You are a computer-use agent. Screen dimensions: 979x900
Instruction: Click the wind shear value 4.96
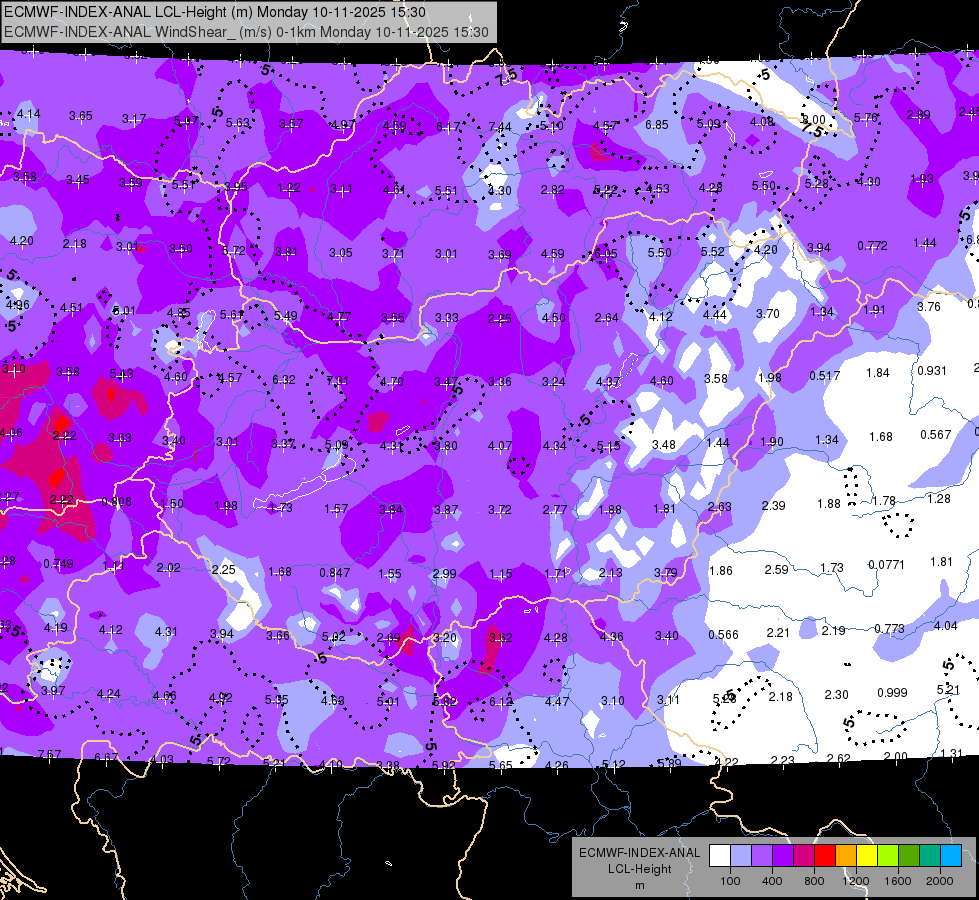coord(17,305)
